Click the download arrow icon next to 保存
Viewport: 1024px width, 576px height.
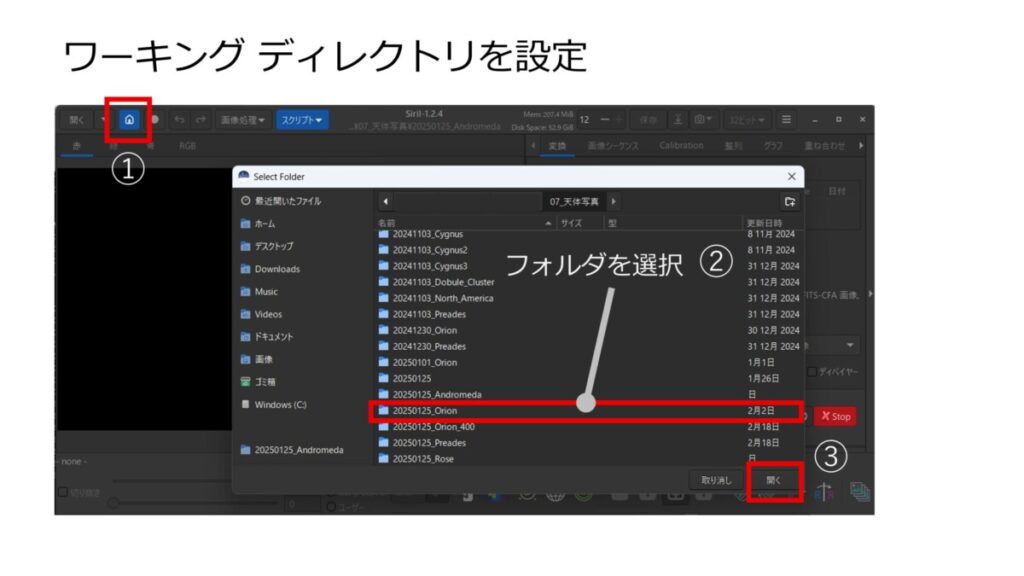click(x=678, y=120)
